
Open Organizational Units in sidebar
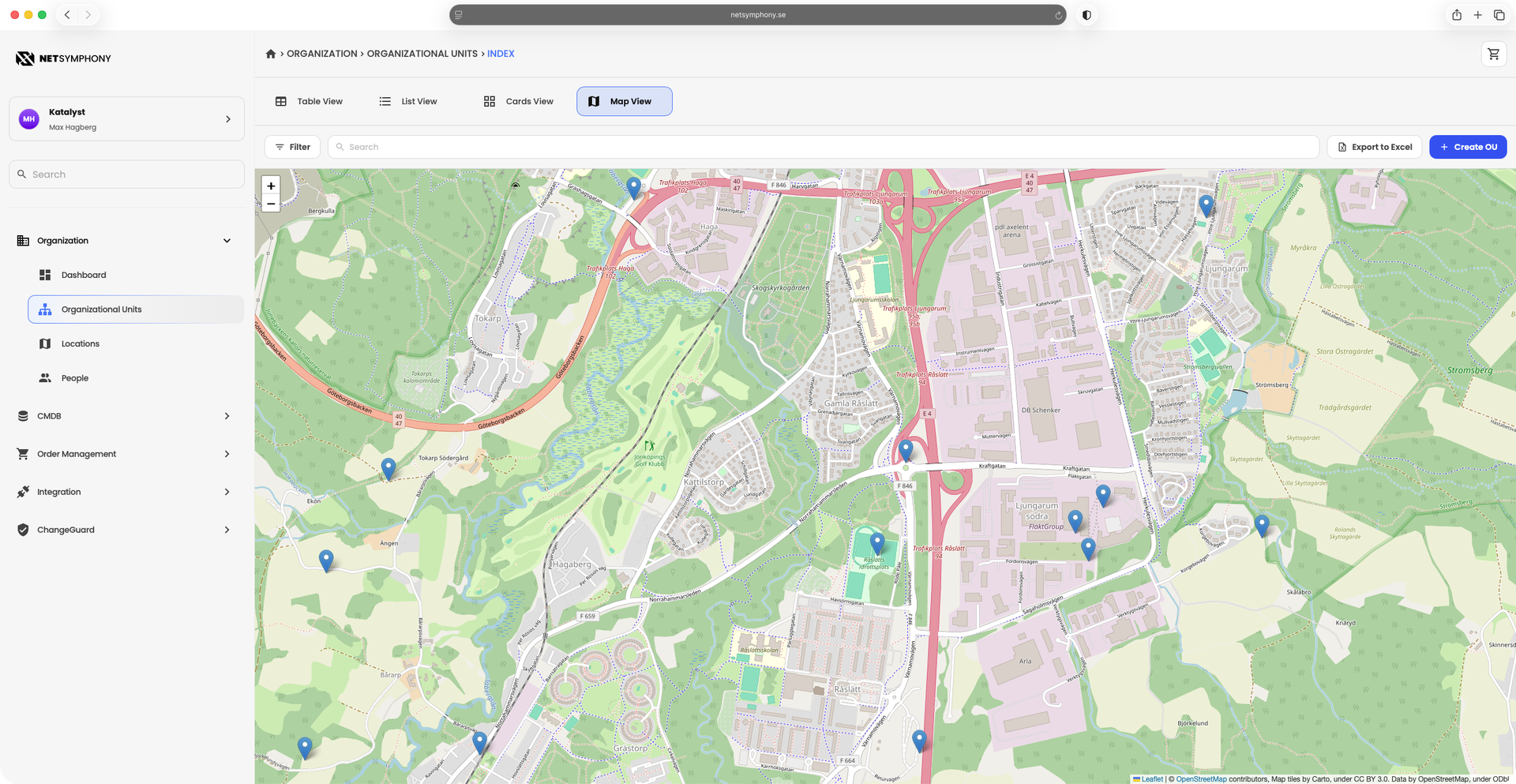point(136,309)
